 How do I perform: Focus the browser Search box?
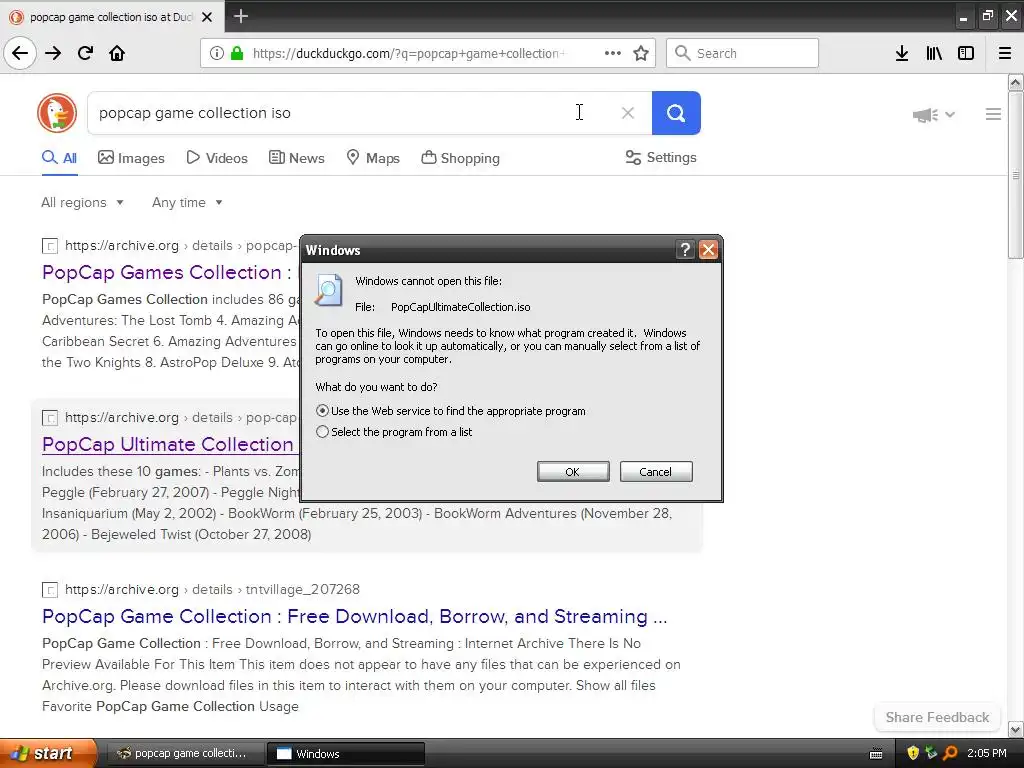742,53
